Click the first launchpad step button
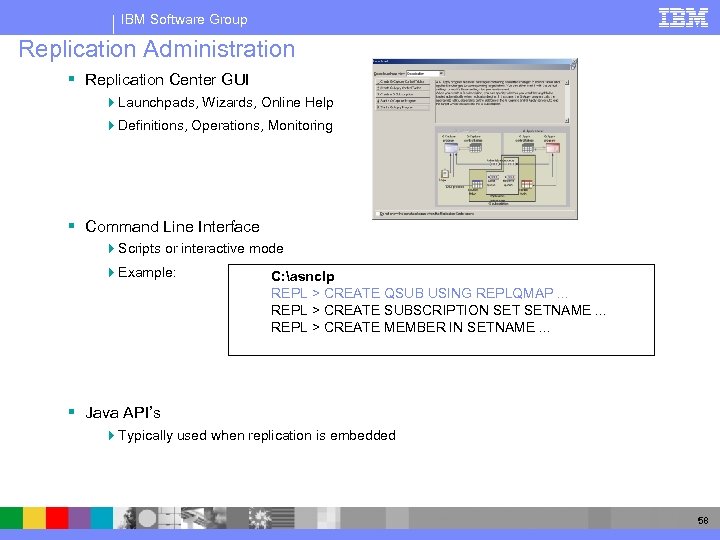This screenshot has height=540, width=720. click(403, 82)
